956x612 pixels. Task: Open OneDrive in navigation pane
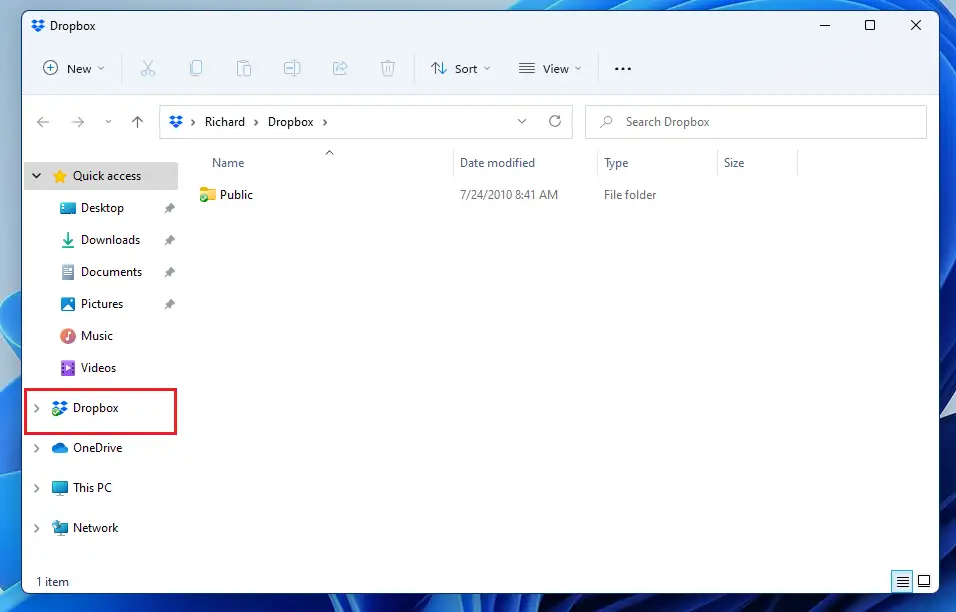tap(98, 448)
